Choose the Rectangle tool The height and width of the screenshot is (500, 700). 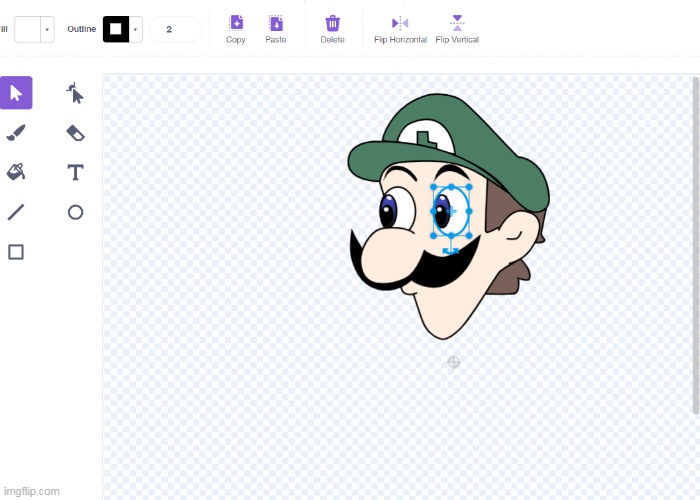tap(16, 252)
